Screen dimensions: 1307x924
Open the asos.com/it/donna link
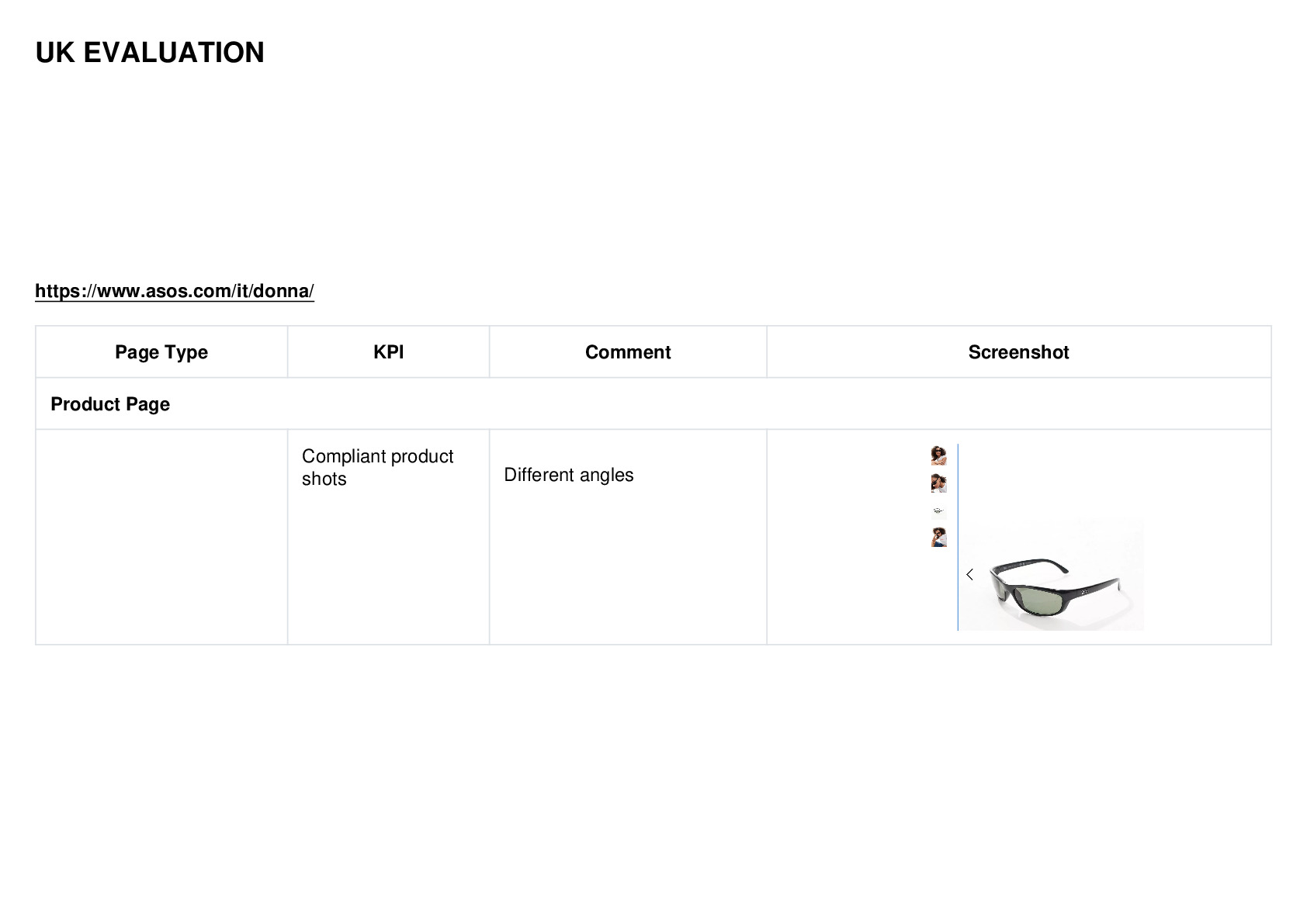[x=175, y=291]
